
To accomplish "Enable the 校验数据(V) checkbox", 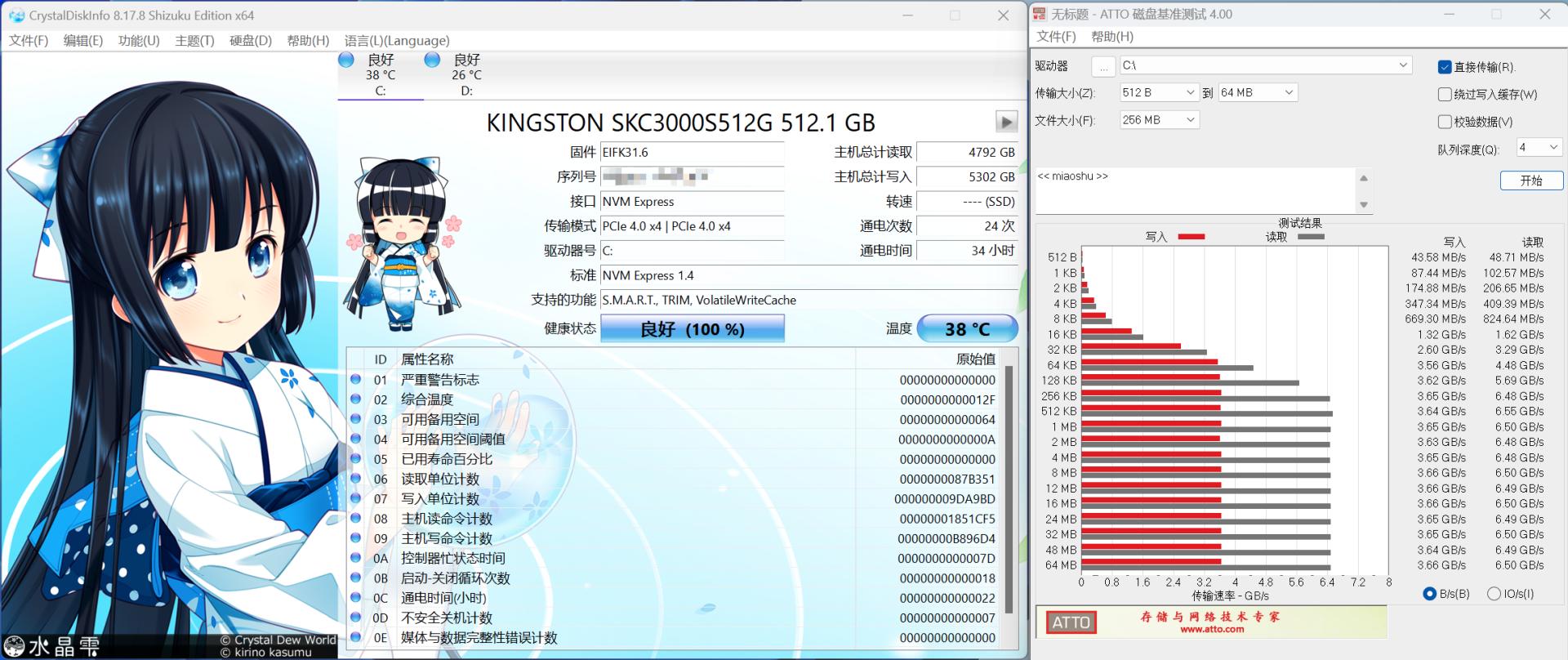I will [x=1445, y=122].
